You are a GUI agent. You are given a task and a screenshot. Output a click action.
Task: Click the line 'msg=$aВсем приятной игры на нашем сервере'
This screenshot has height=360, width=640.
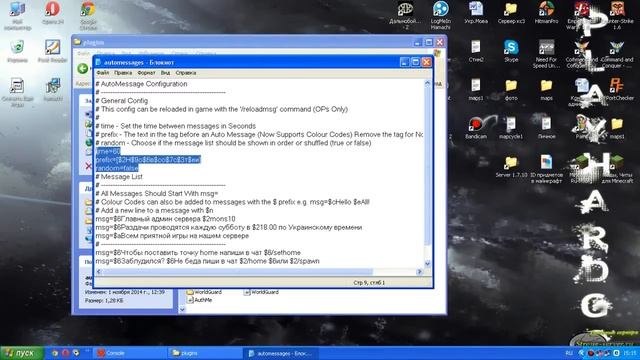pyautogui.click(x=172, y=236)
